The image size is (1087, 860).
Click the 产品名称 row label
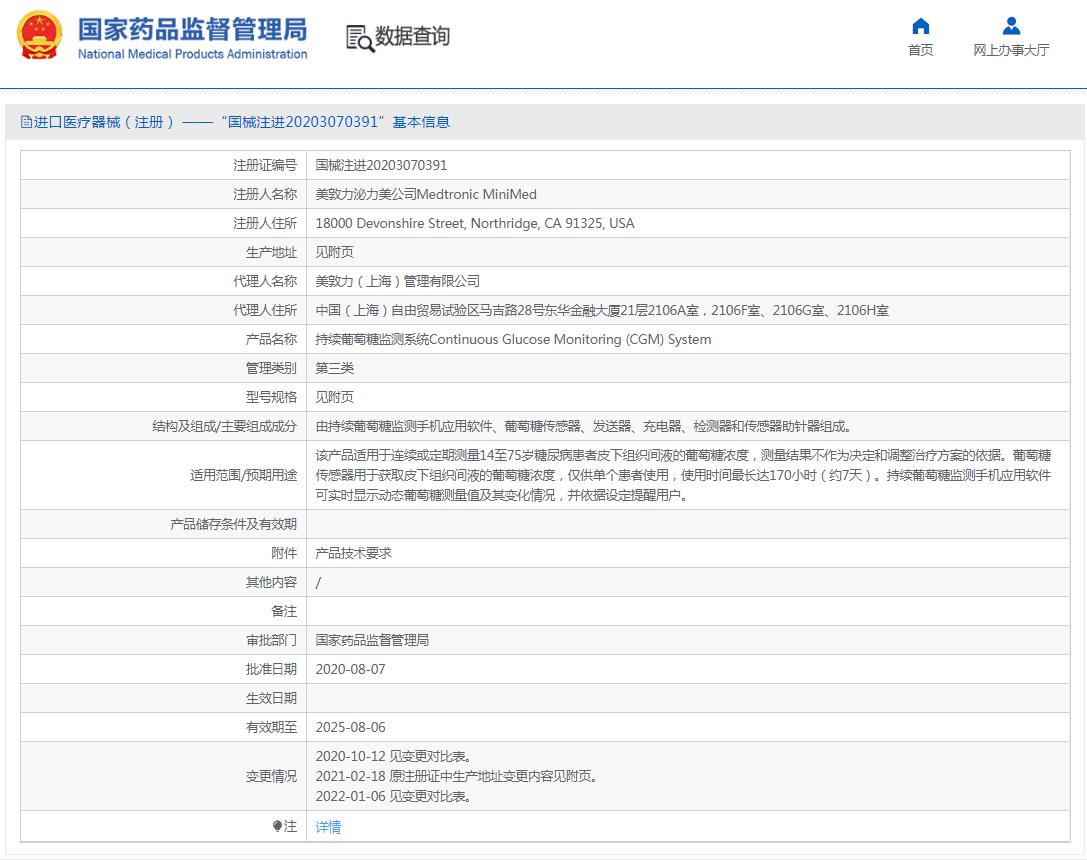[271, 340]
